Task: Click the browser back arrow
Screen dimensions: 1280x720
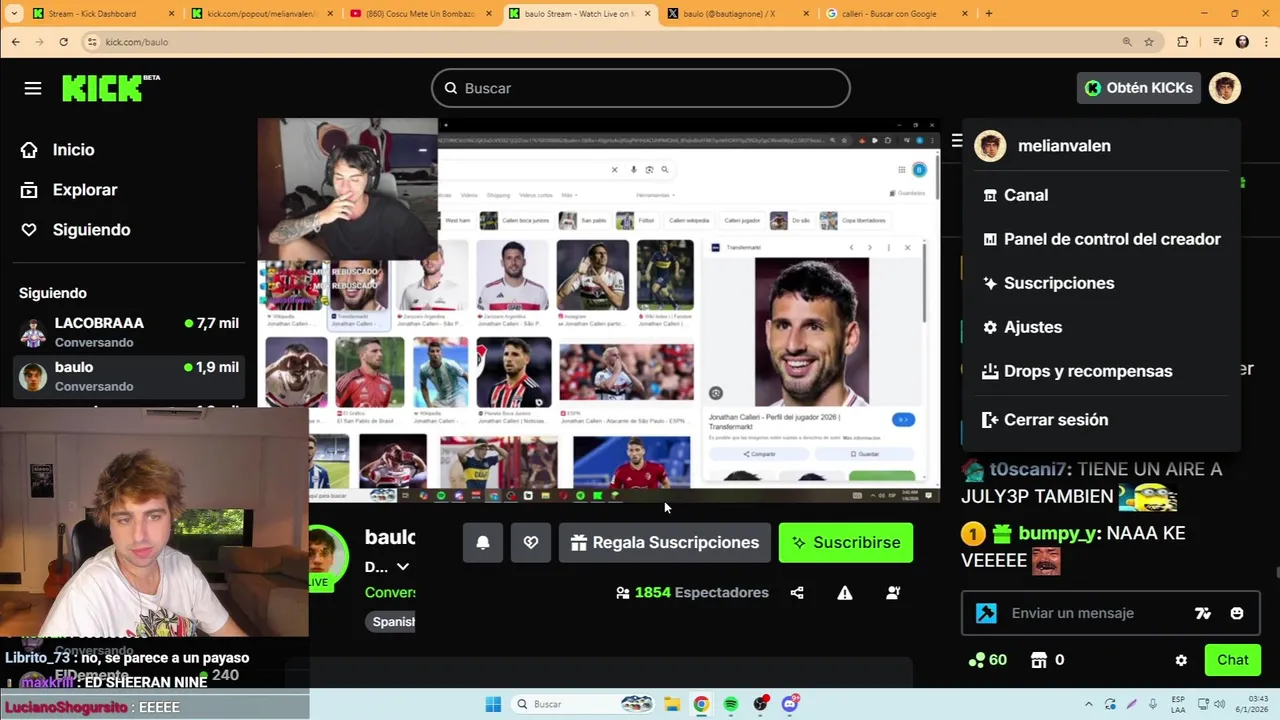Action: 15,42
